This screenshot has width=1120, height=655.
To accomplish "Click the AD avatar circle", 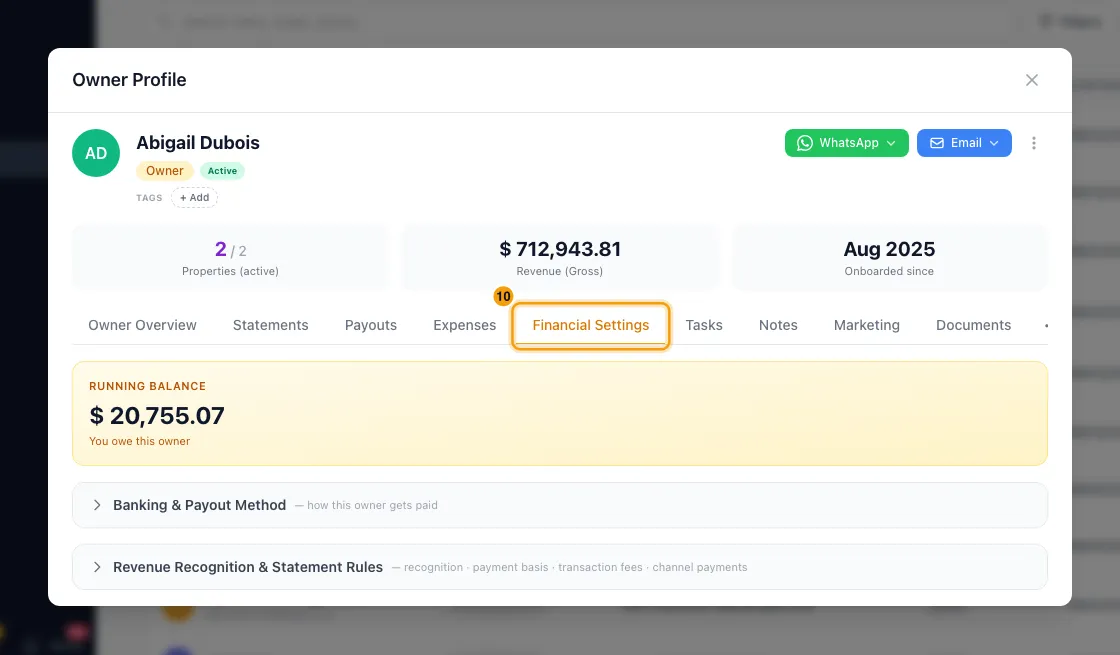I will tap(96, 153).
